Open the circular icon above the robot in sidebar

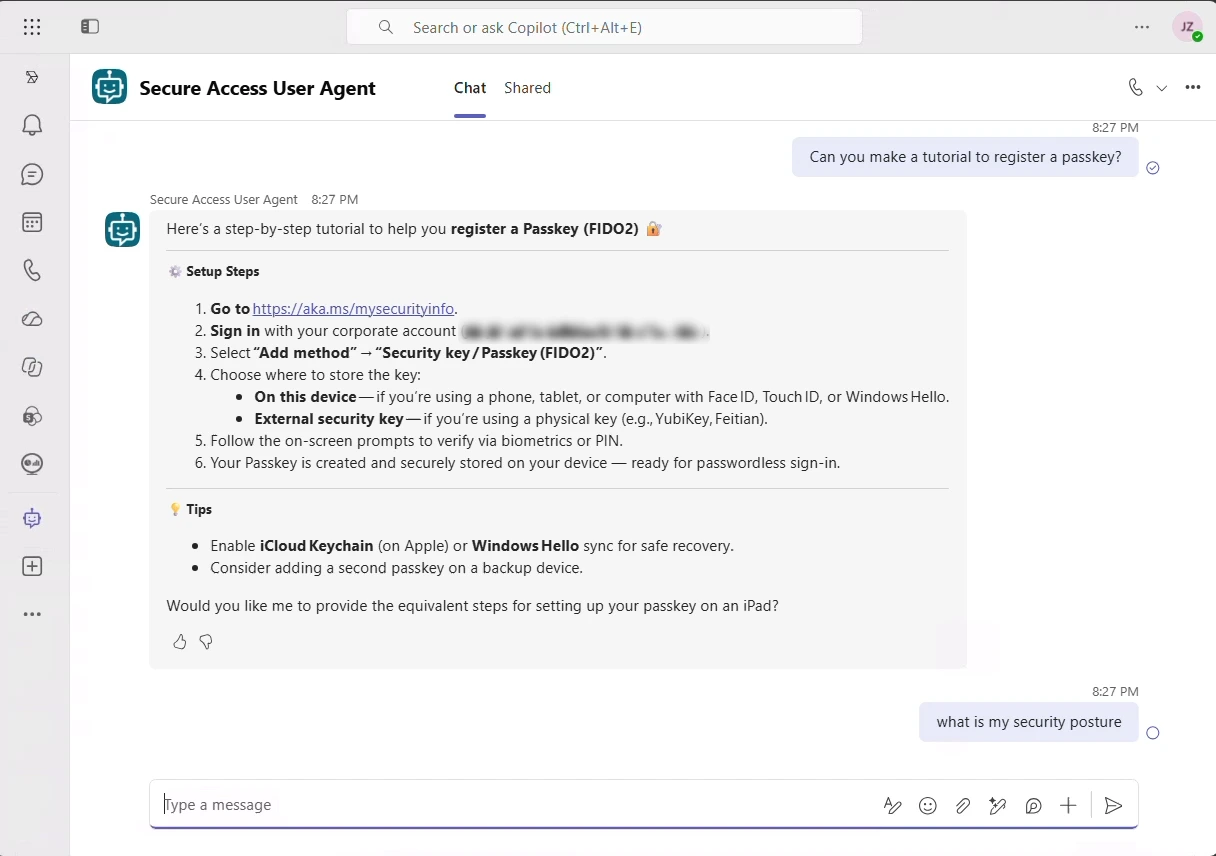coord(32,463)
